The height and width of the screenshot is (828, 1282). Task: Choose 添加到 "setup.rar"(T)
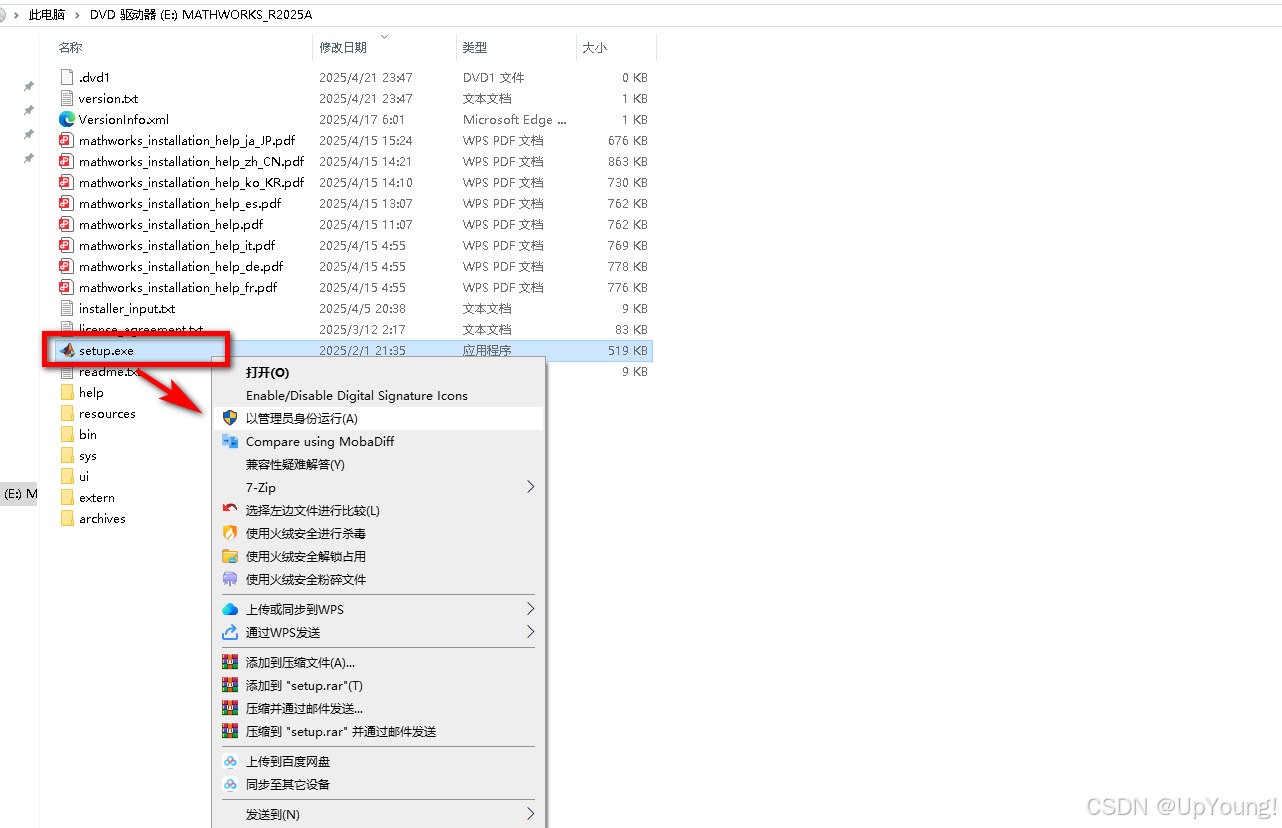379,685
